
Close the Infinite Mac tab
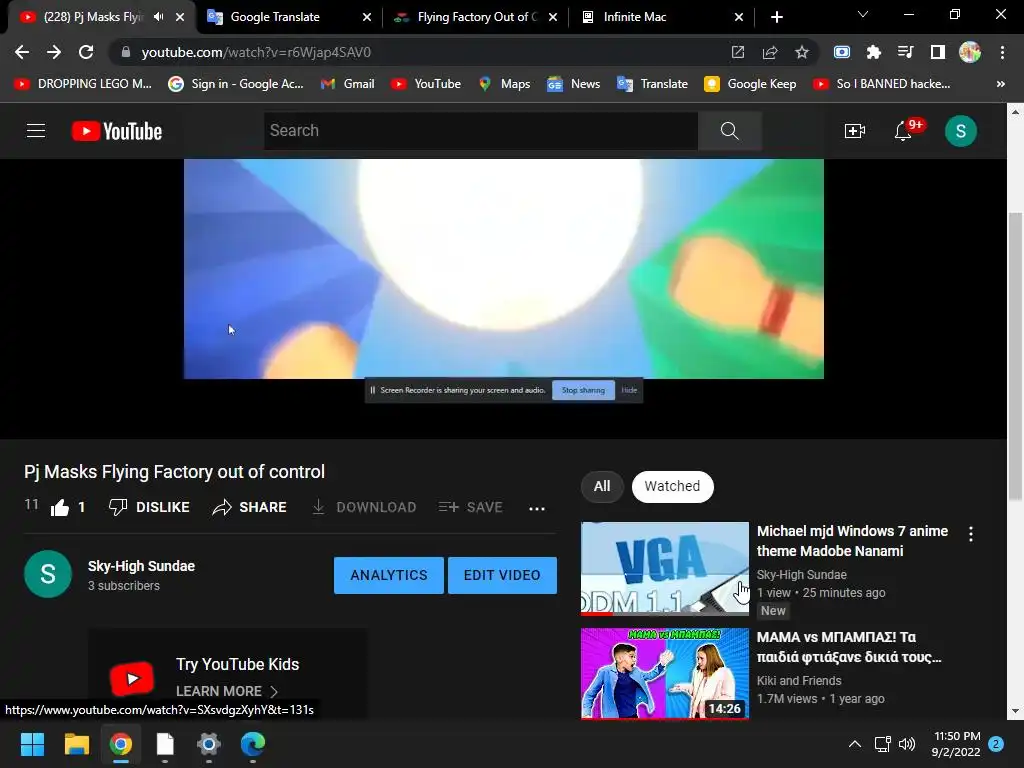tap(739, 17)
